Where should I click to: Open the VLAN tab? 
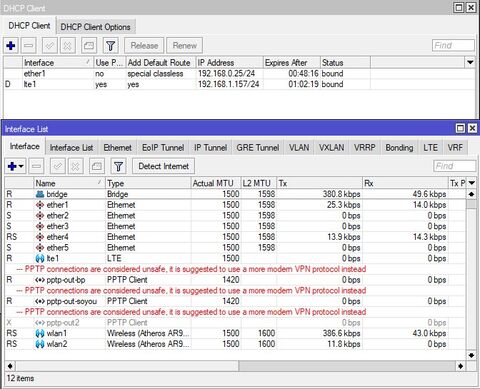tap(299, 147)
